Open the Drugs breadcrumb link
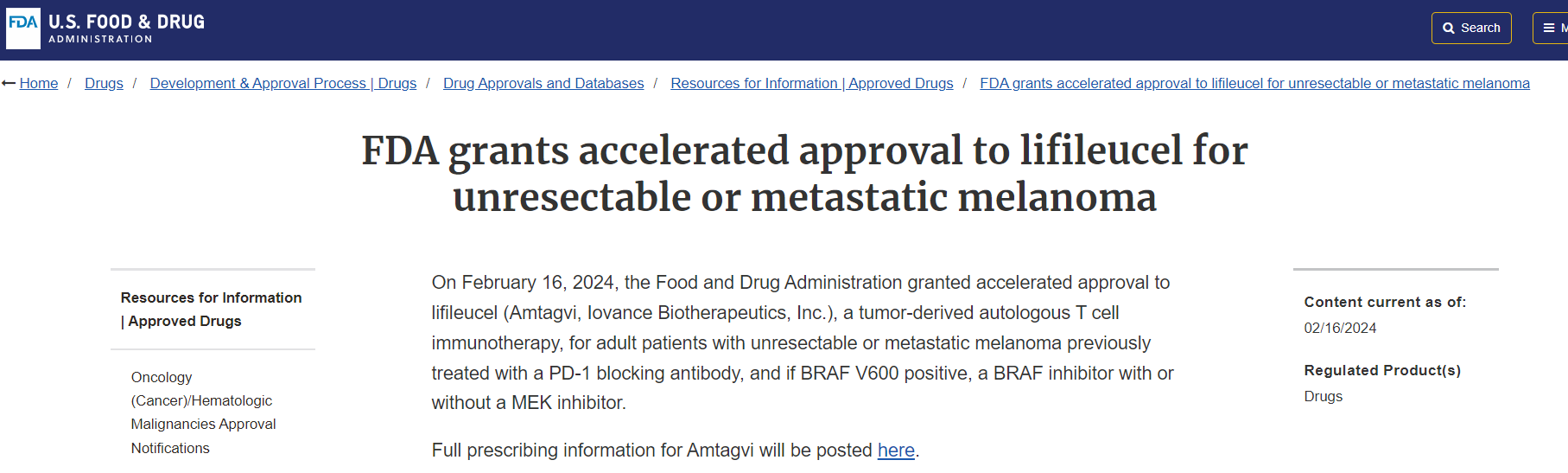Image resolution: width=1568 pixels, height=473 pixels. [x=104, y=83]
